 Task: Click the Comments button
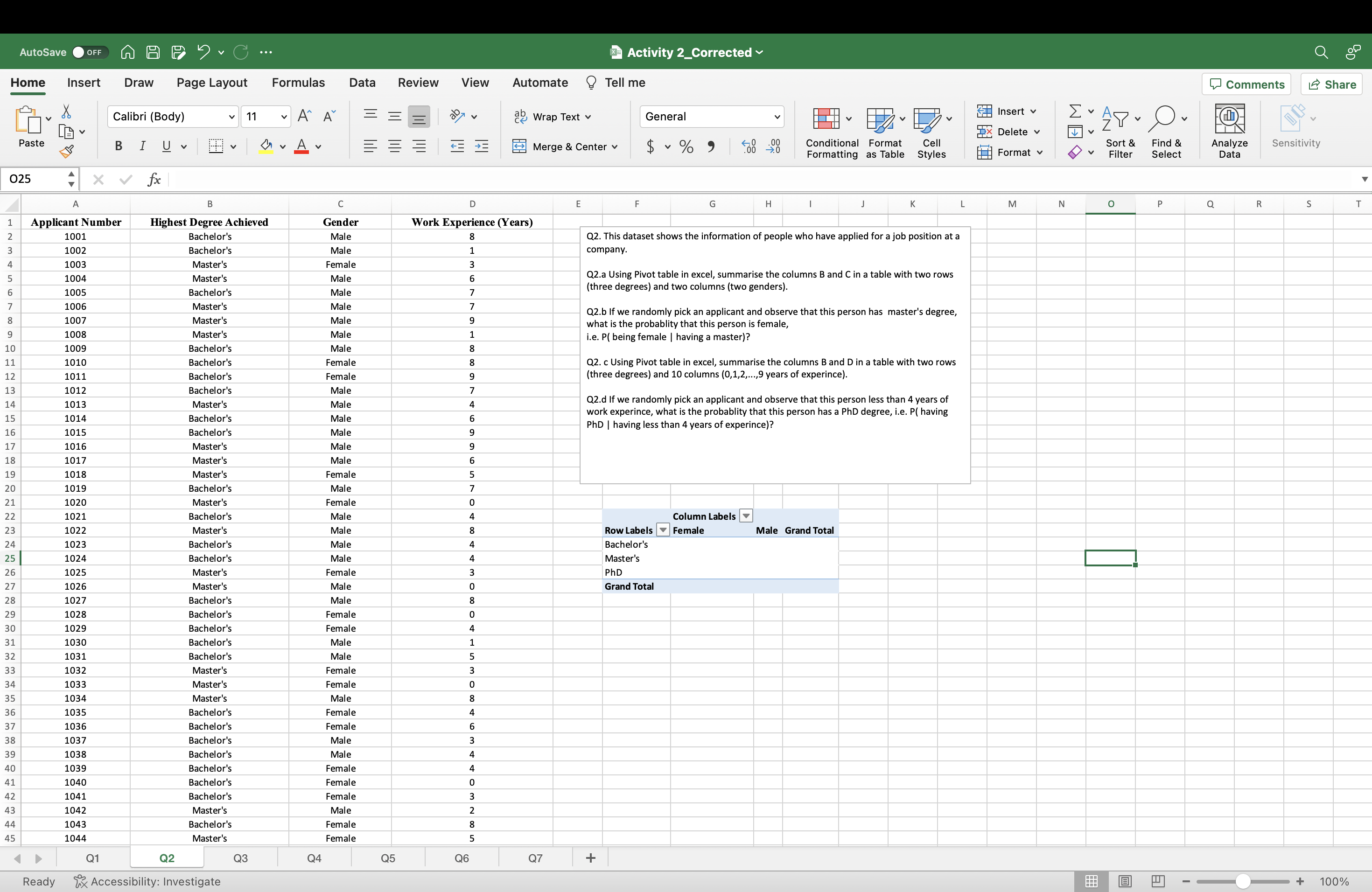pos(1246,84)
